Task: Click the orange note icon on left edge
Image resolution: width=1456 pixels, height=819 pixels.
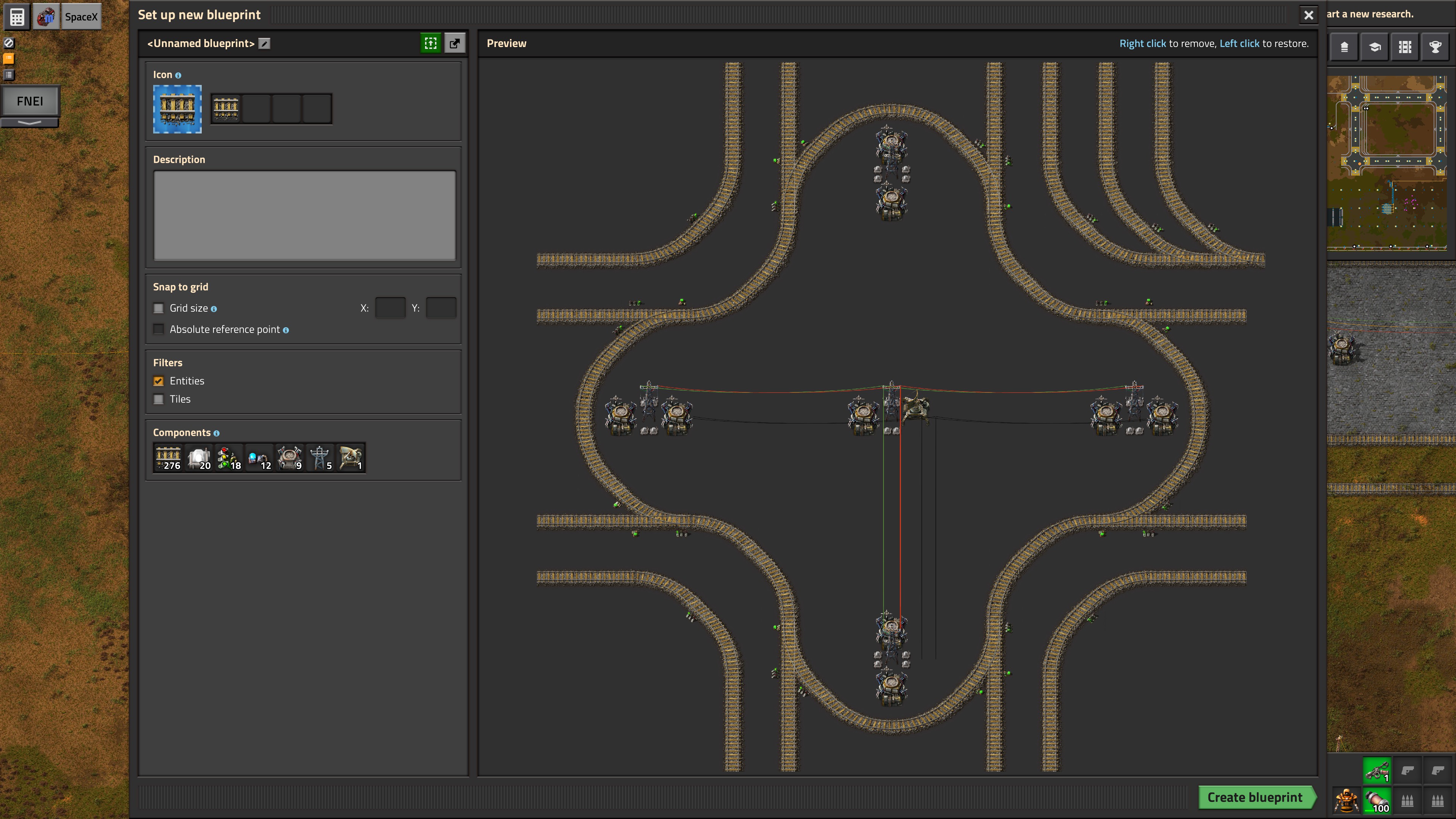Action: pyautogui.click(x=9, y=58)
